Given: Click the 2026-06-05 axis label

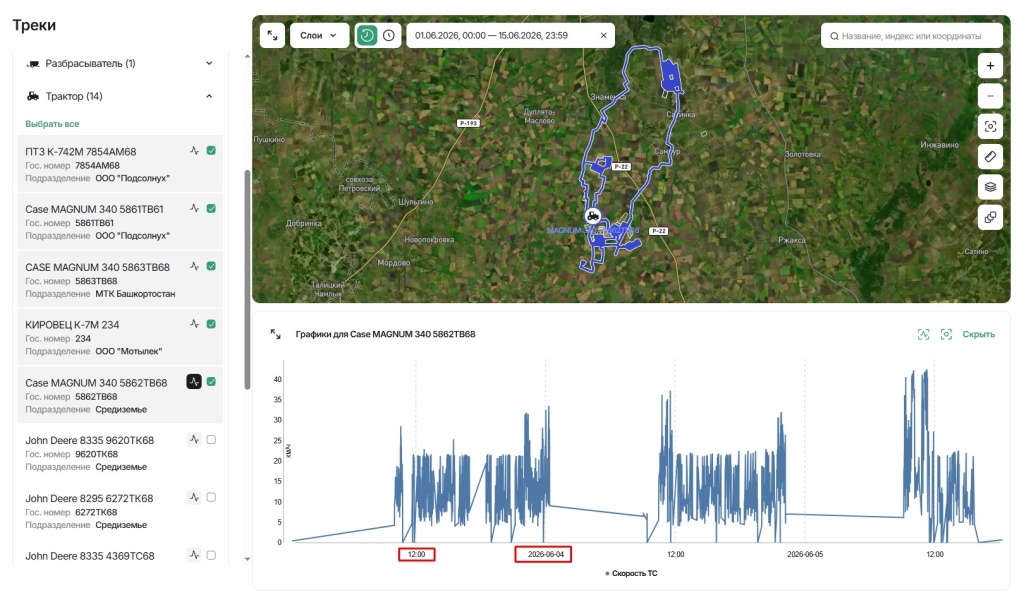Looking at the screenshot, I should pyautogui.click(x=805, y=554).
